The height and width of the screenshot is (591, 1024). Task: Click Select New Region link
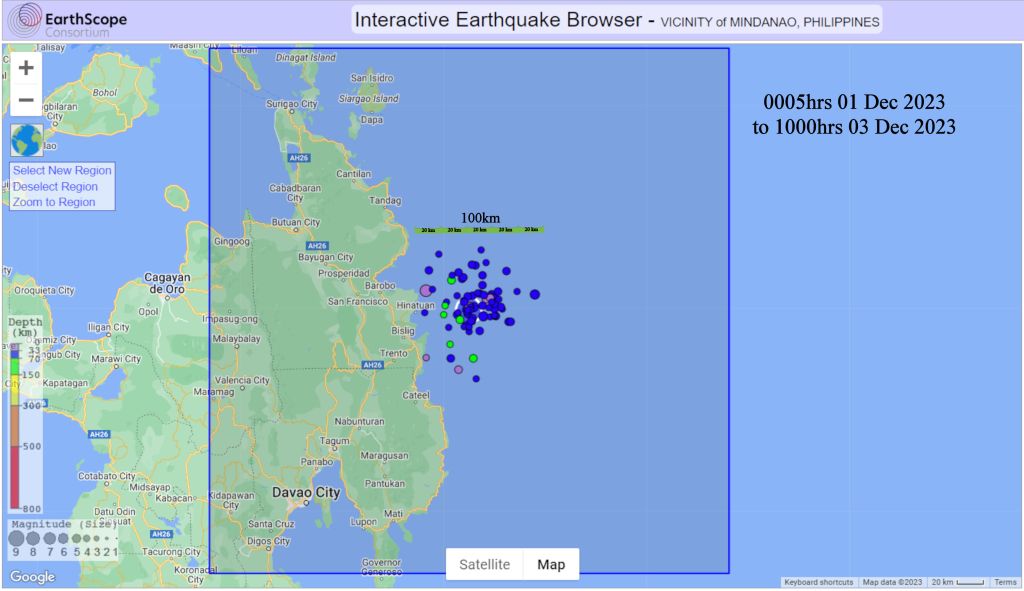[62, 171]
